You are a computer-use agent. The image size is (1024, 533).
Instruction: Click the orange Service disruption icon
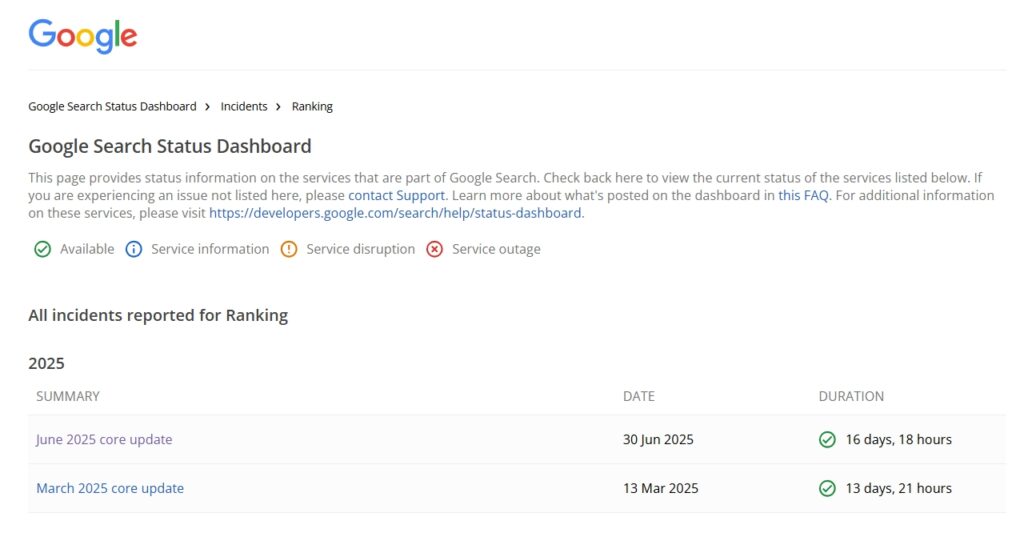click(289, 250)
